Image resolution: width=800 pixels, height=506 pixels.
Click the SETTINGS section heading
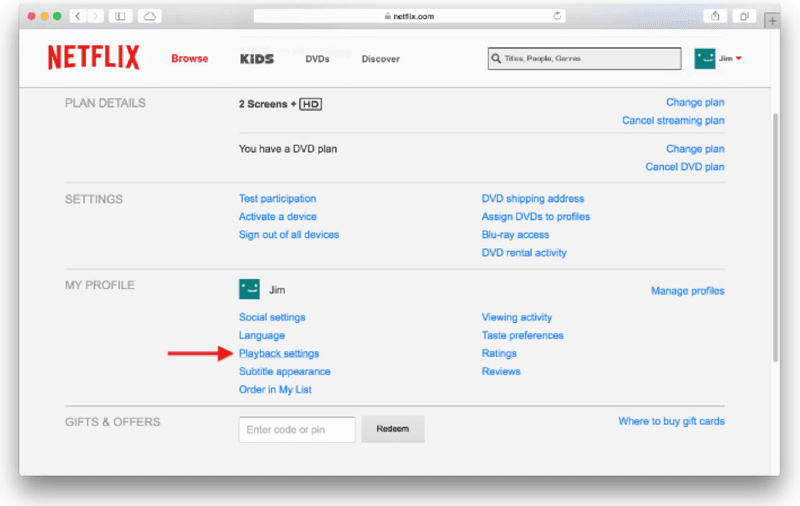tap(94, 199)
